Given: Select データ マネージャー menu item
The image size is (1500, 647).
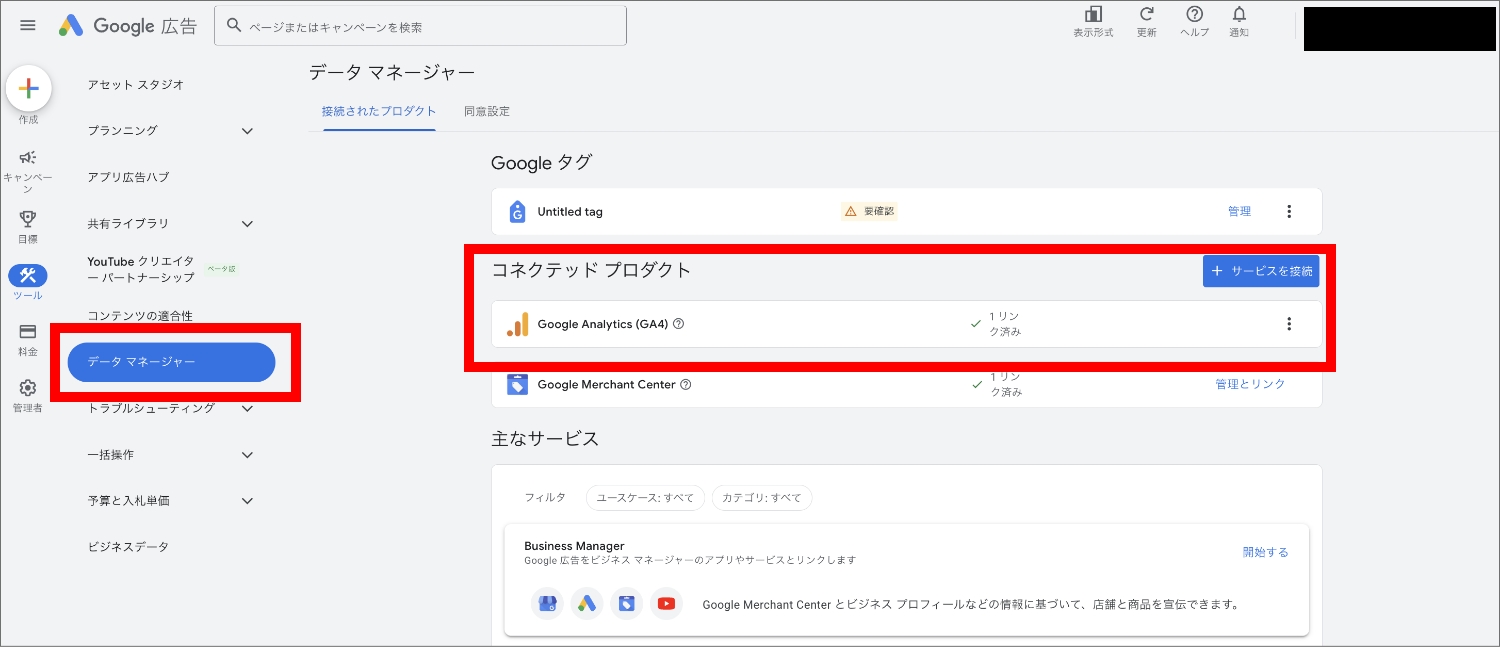Looking at the screenshot, I should click(x=171, y=362).
